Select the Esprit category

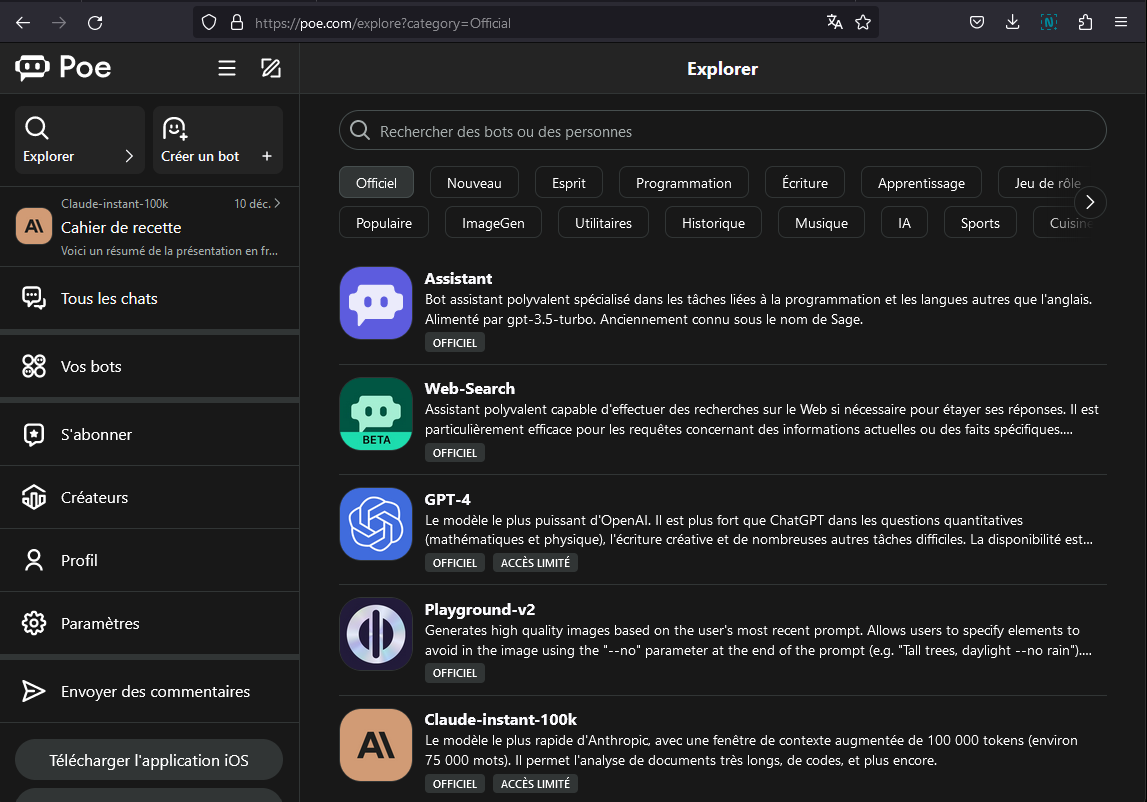click(568, 183)
